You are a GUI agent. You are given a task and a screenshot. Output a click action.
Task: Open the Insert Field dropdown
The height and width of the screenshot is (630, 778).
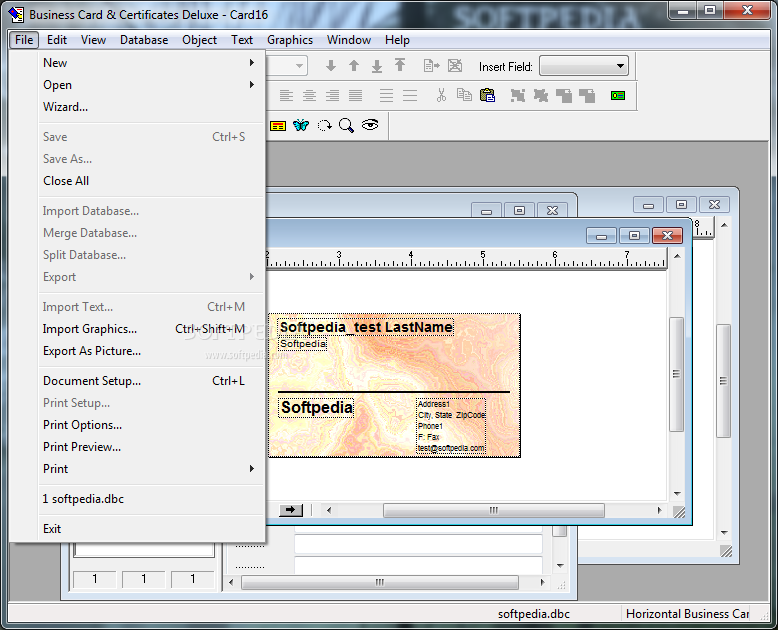pyautogui.click(x=584, y=66)
